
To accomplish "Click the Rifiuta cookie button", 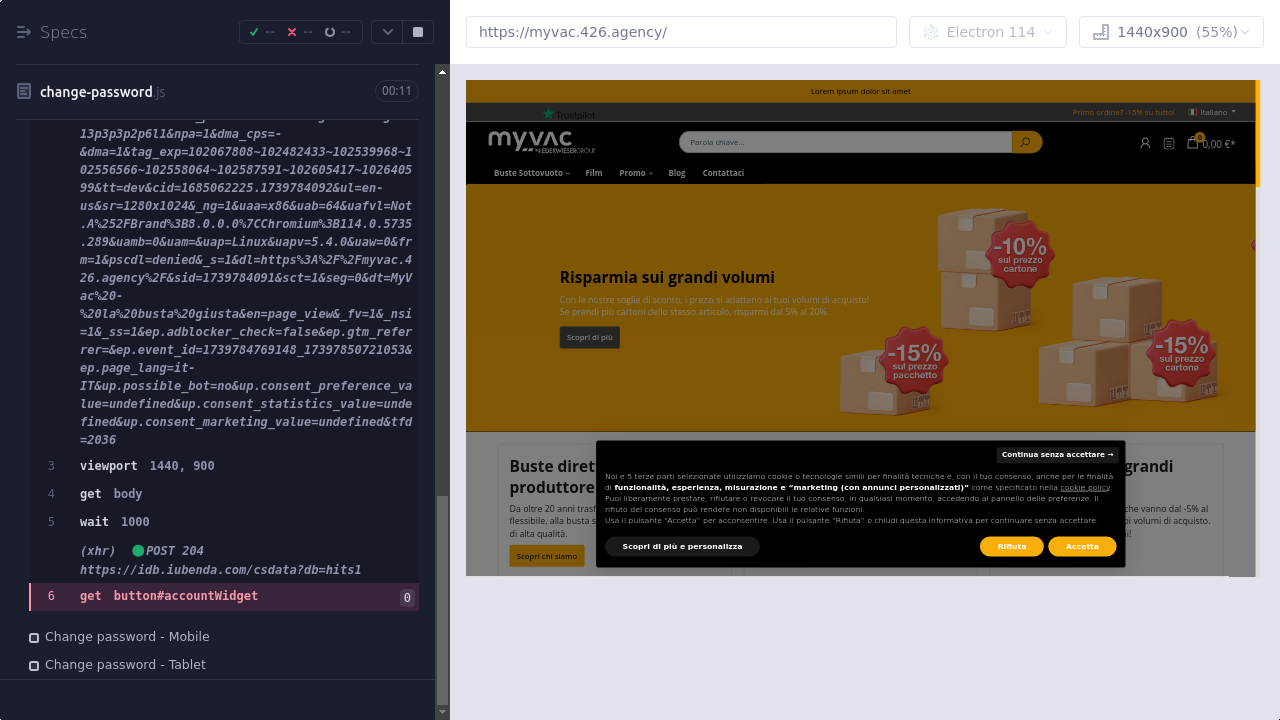I will point(1011,546).
